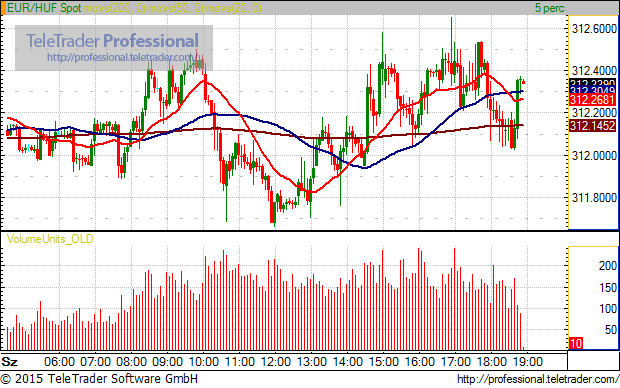The width and height of the screenshot is (620, 388).
Task: Click the red 312.2681 moving average value tag
Action: [592, 100]
